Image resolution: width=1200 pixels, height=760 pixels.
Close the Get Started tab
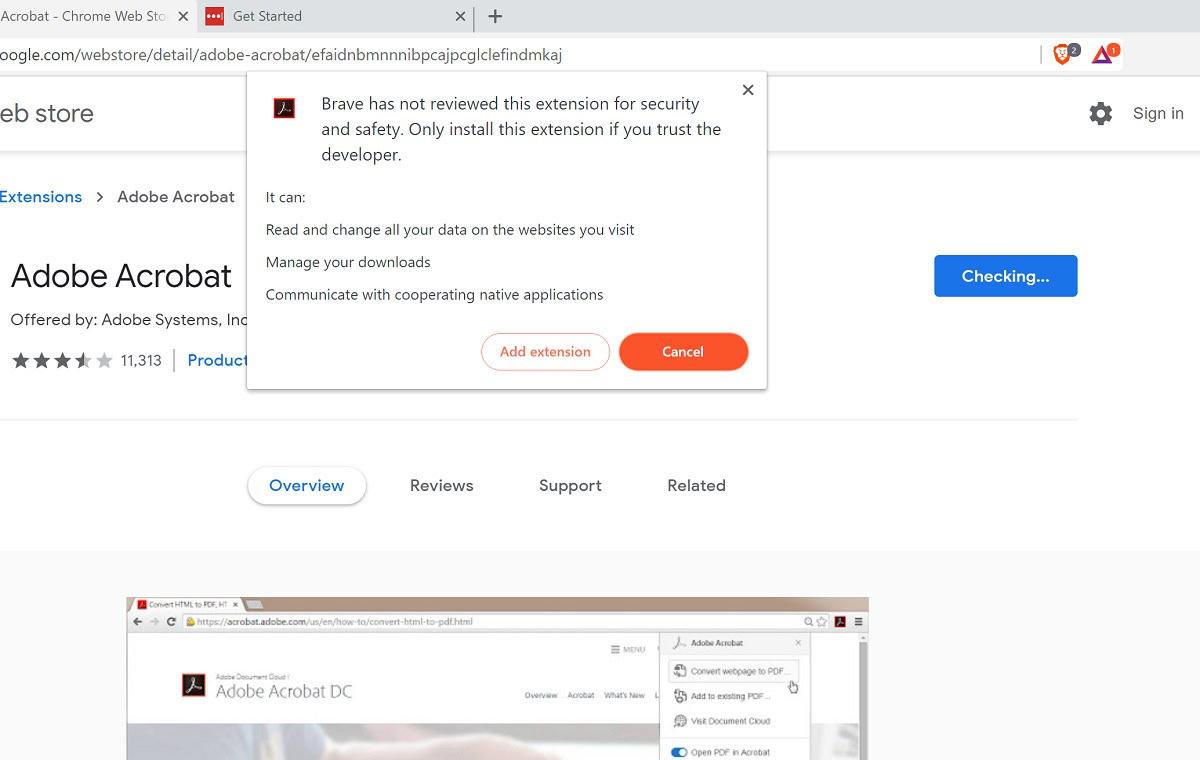pyautogui.click(x=460, y=16)
